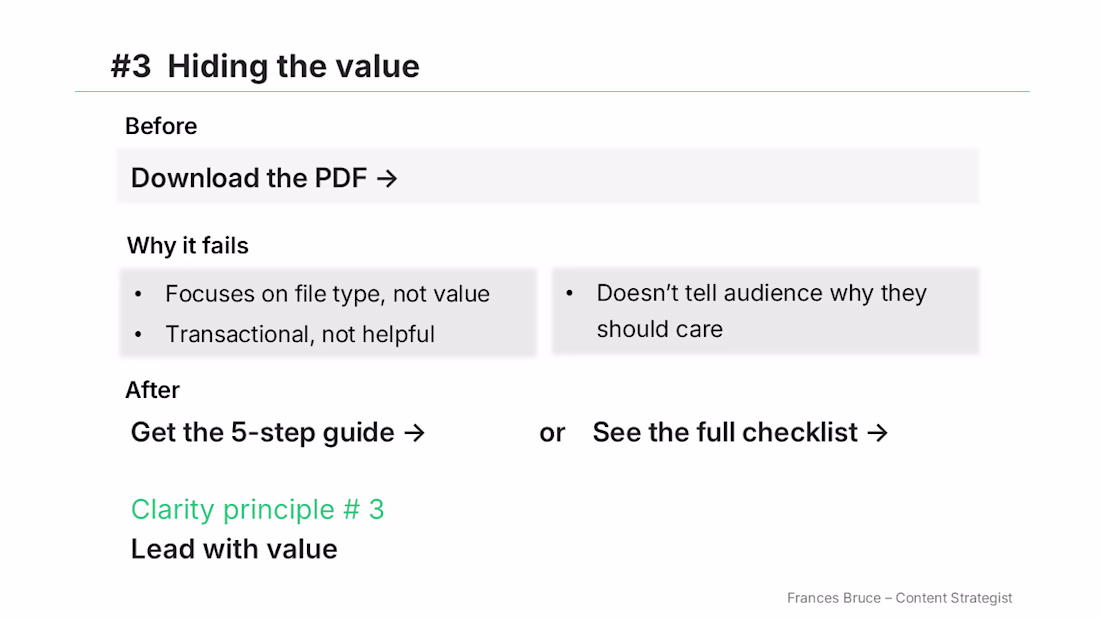
Task: Click the "Hiding the value" slide title
Action: tap(293, 66)
